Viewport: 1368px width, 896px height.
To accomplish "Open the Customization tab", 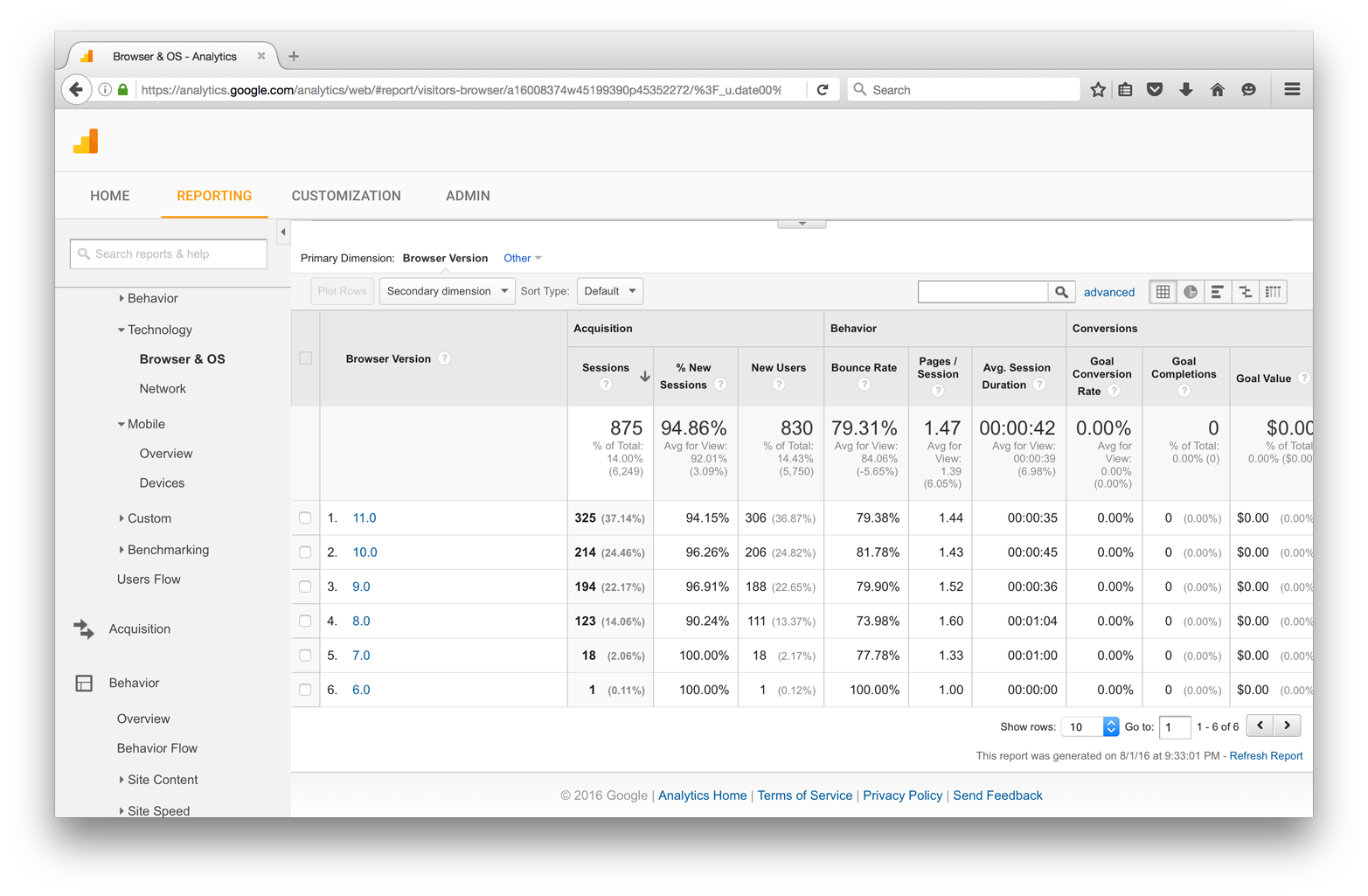I will pyautogui.click(x=346, y=196).
